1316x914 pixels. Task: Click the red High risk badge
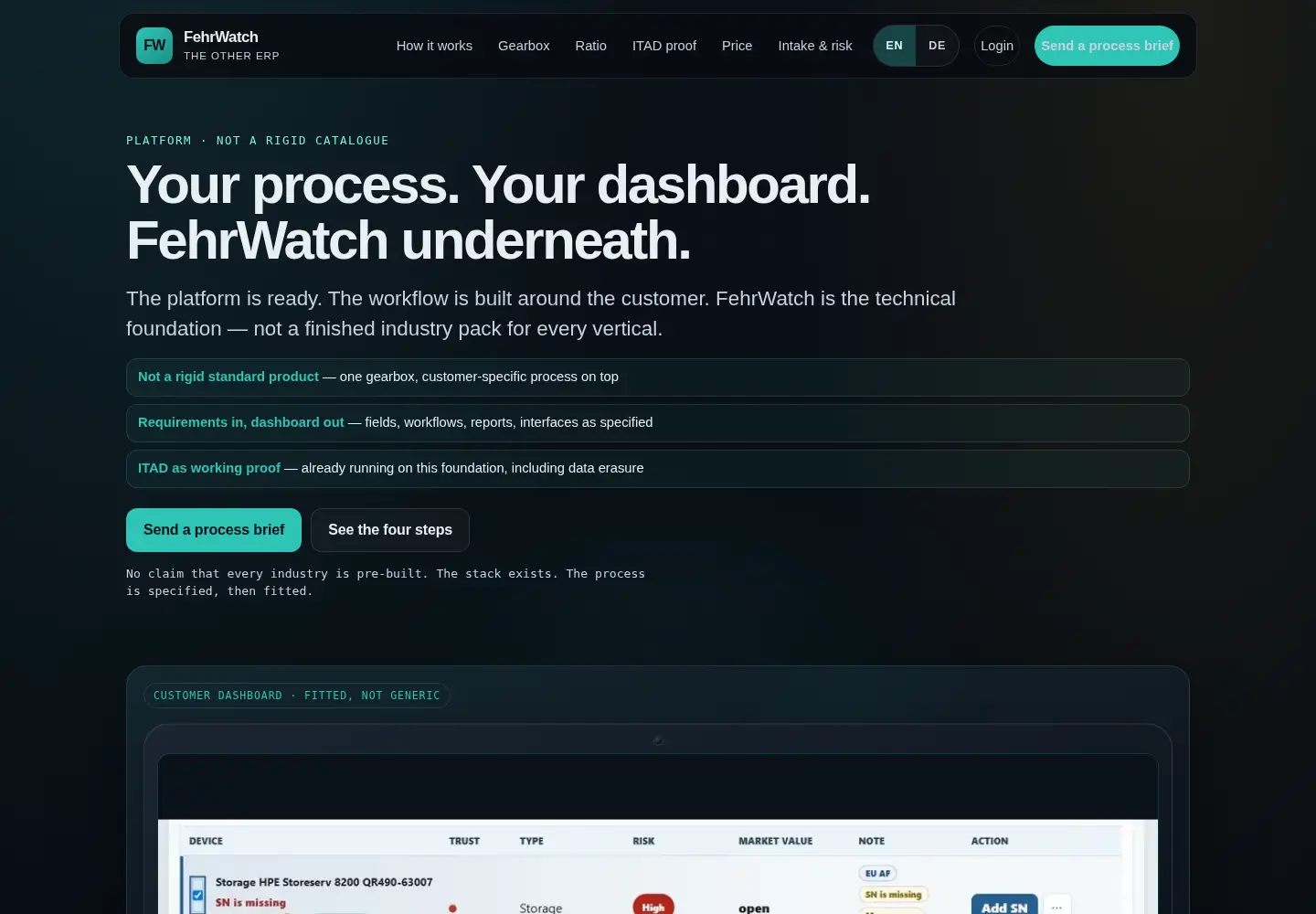(x=653, y=905)
